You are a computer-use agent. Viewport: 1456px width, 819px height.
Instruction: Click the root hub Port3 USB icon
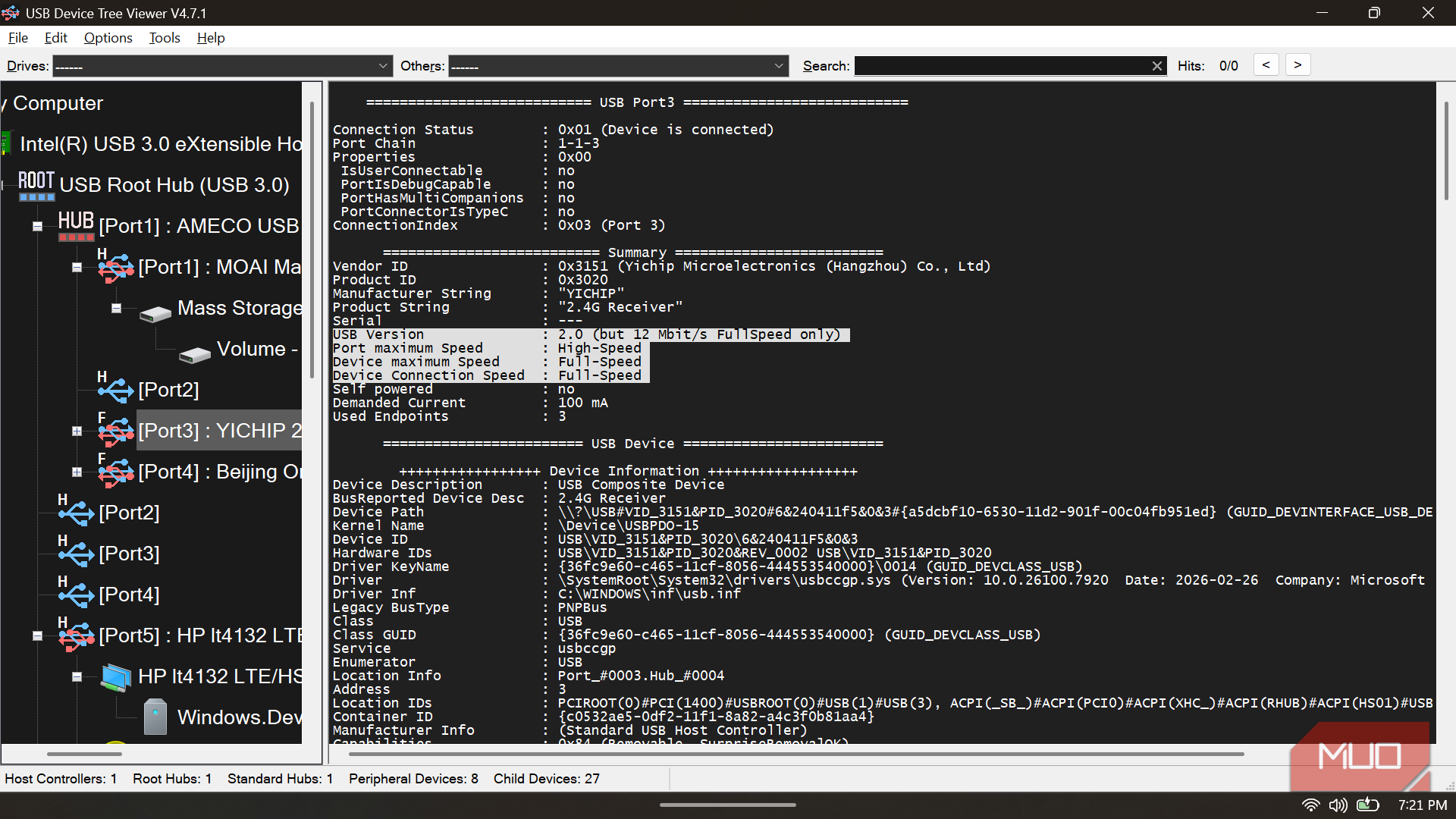(76, 553)
